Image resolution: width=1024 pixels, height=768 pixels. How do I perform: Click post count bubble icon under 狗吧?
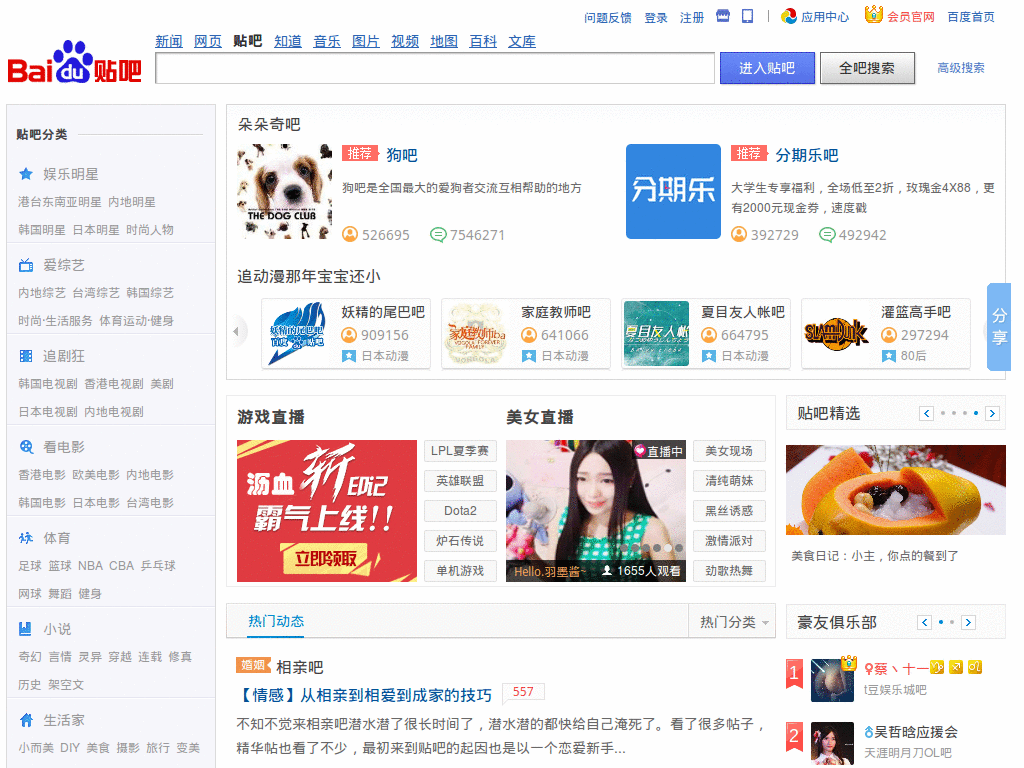click(x=438, y=234)
